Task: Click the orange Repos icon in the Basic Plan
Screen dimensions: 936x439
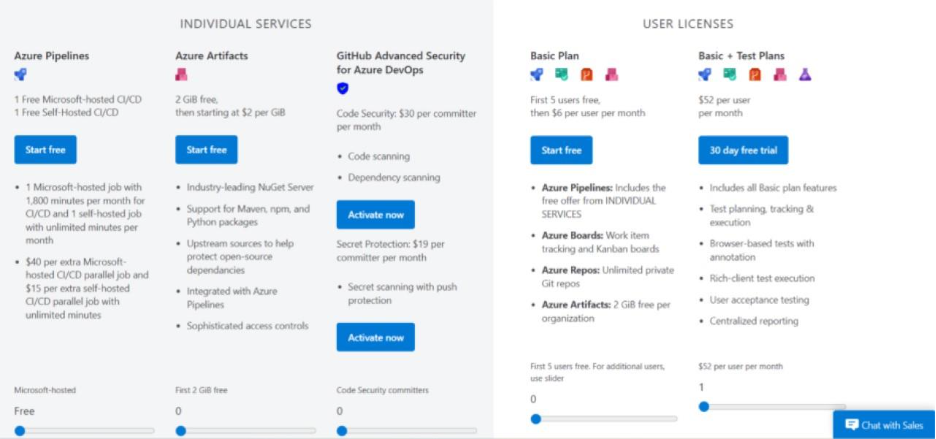Action: 587,75
